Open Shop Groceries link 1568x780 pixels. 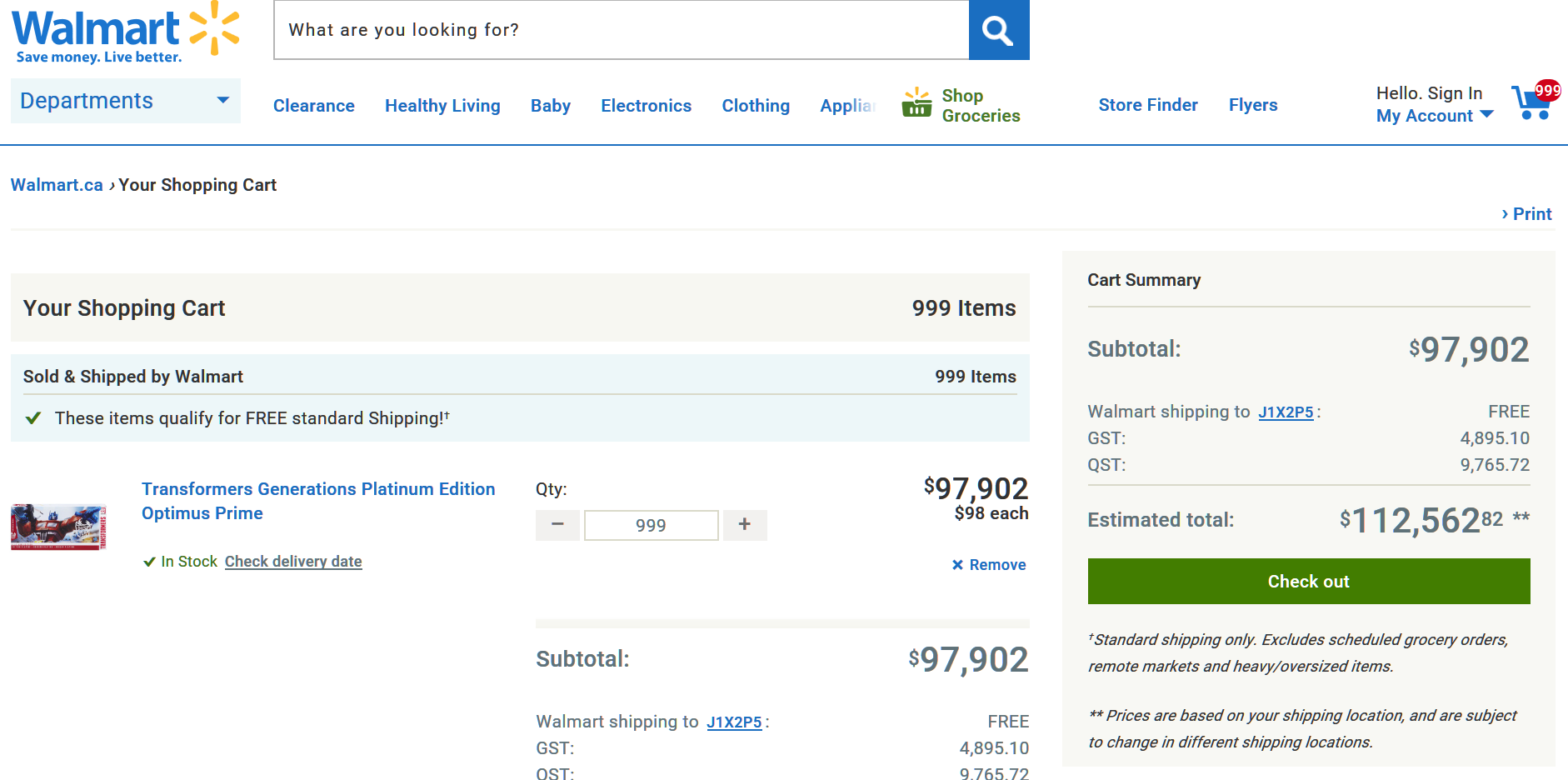click(x=981, y=106)
